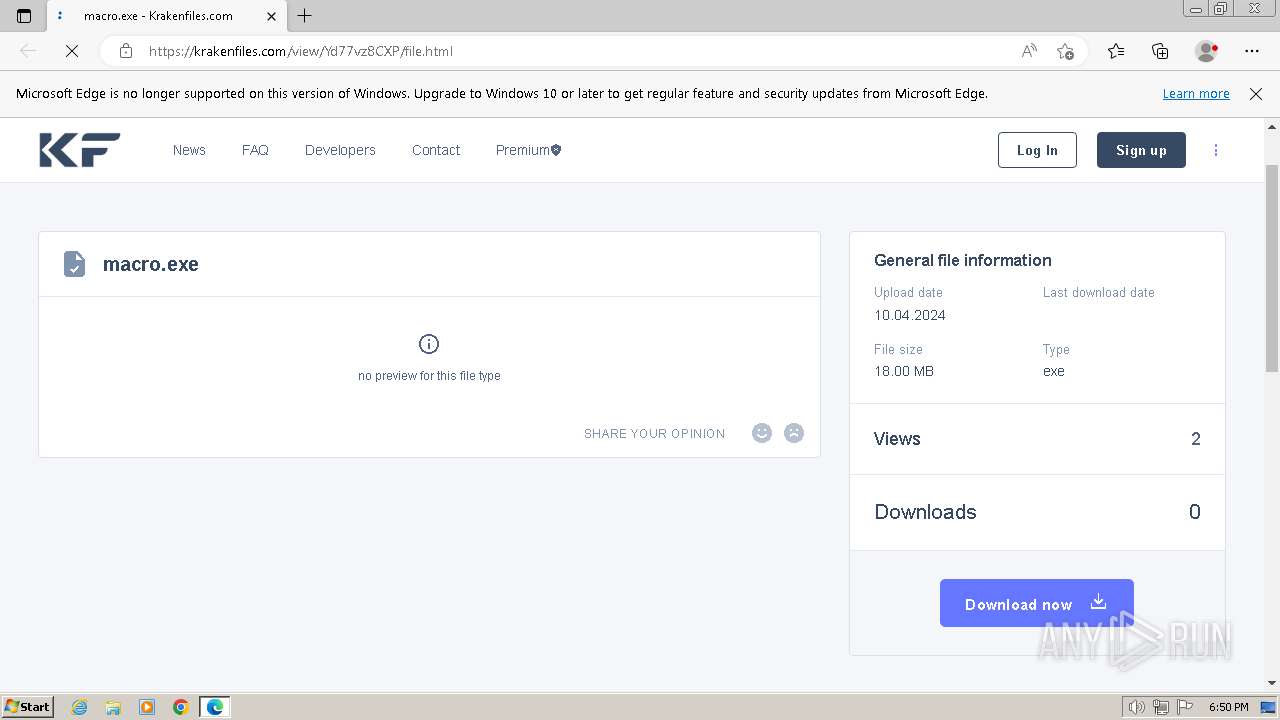Select the Views count row
This screenshot has width=1280, height=720.
point(1037,439)
